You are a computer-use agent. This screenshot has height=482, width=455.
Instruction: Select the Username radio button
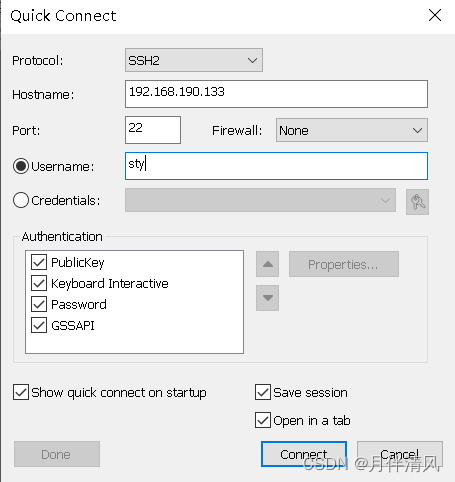pos(21,166)
